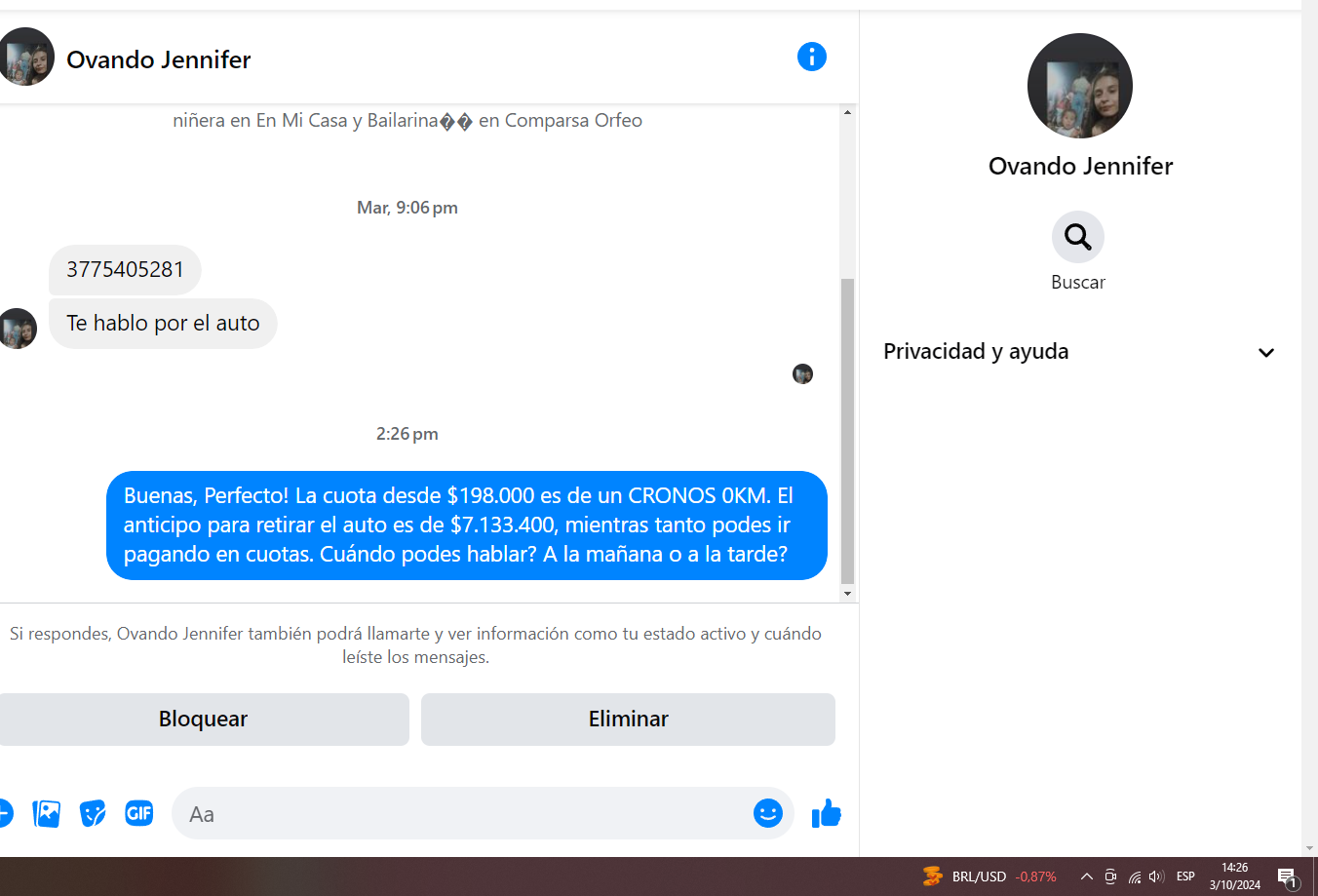Click the chat scrollbar up arrow

pyautogui.click(x=847, y=112)
